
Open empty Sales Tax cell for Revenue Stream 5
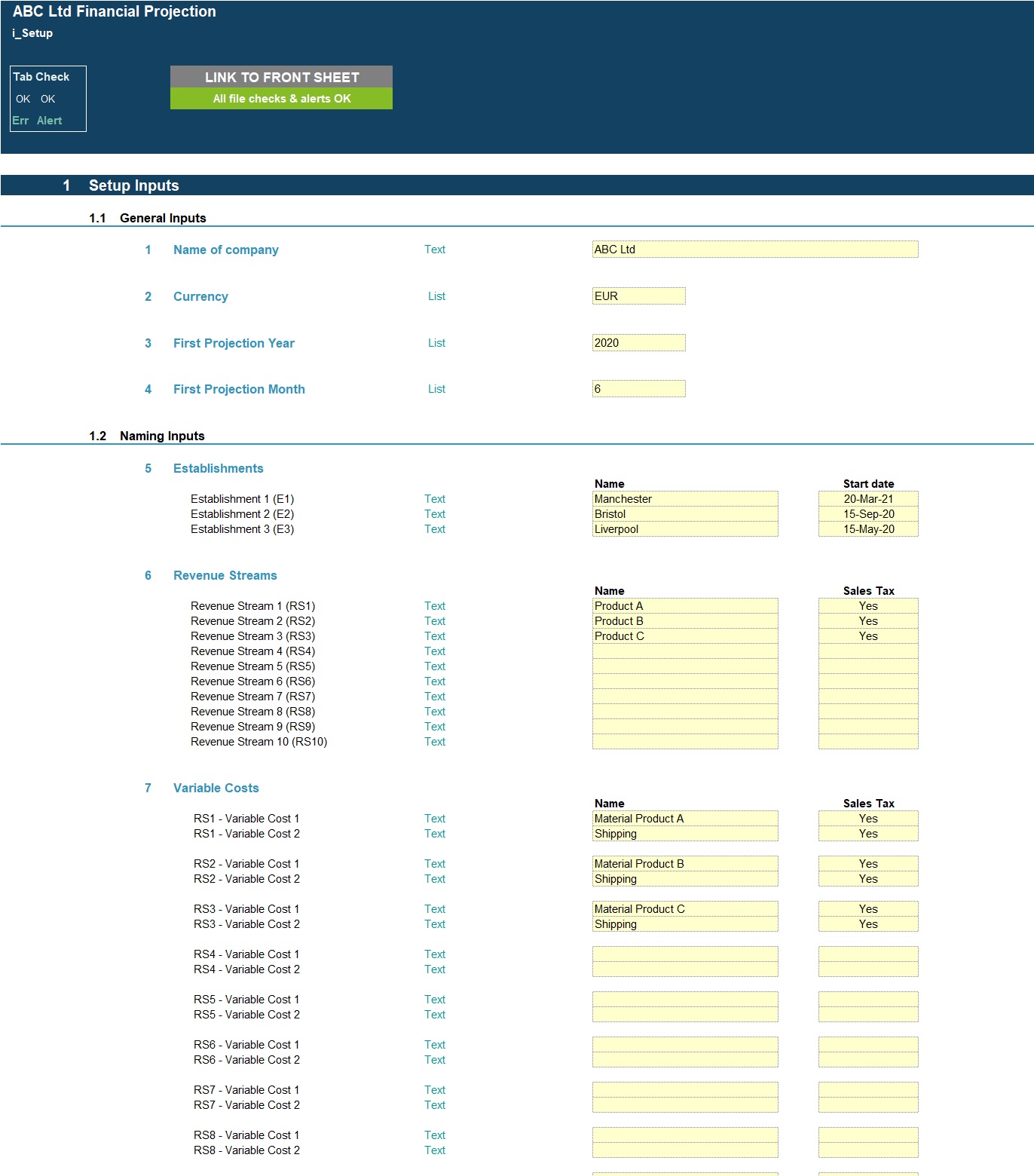pos(868,666)
